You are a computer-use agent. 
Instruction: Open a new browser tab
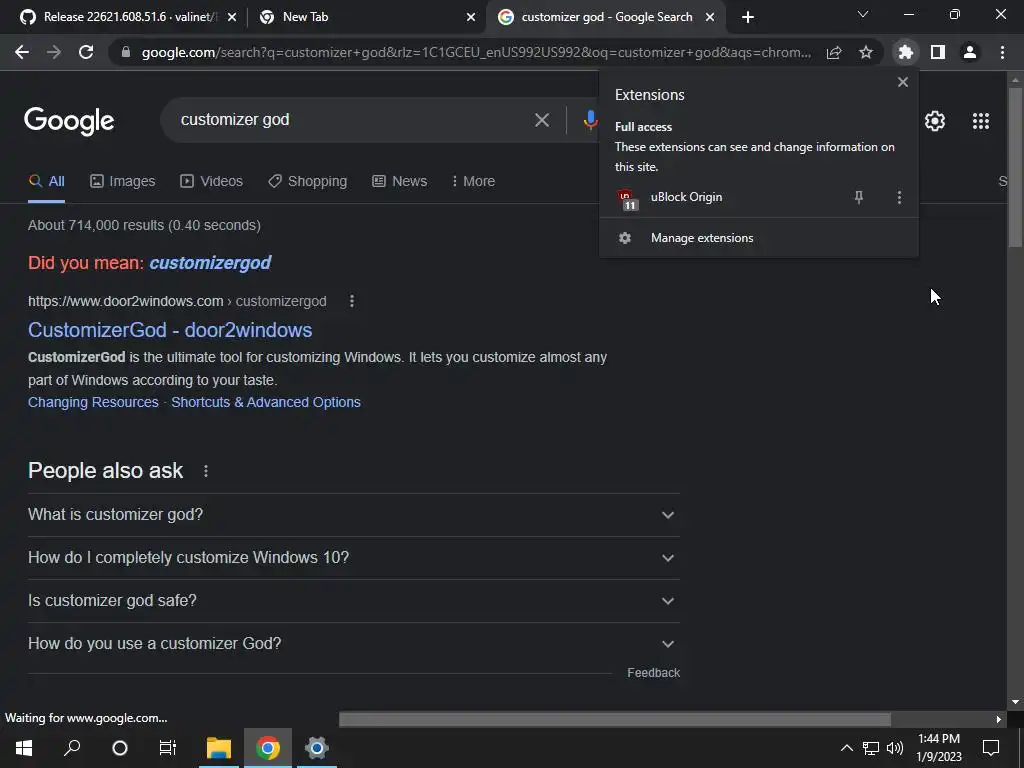click(x=748, y=18)
